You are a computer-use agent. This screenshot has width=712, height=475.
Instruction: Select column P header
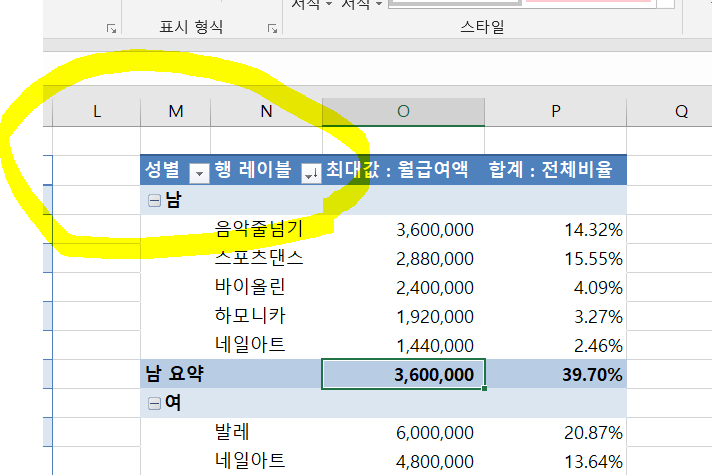point(556,112)
